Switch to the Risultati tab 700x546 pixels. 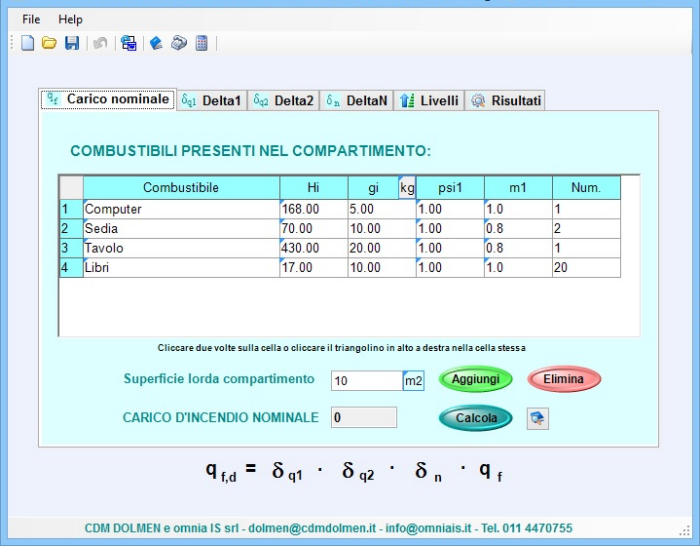coord(506,101)
